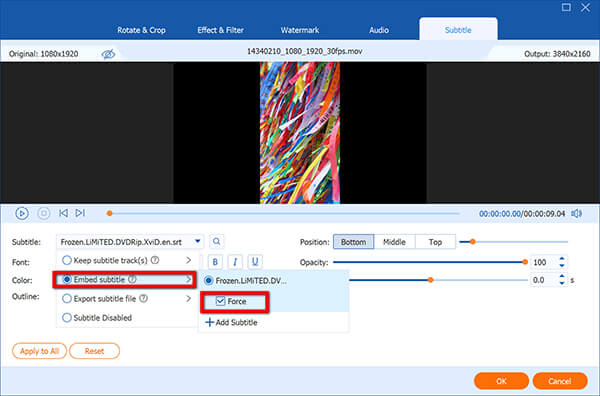The height and width of the screenshot is (396, 600).
Task: Click the video preview thumbnail
Action: click(x=300, y=133)
